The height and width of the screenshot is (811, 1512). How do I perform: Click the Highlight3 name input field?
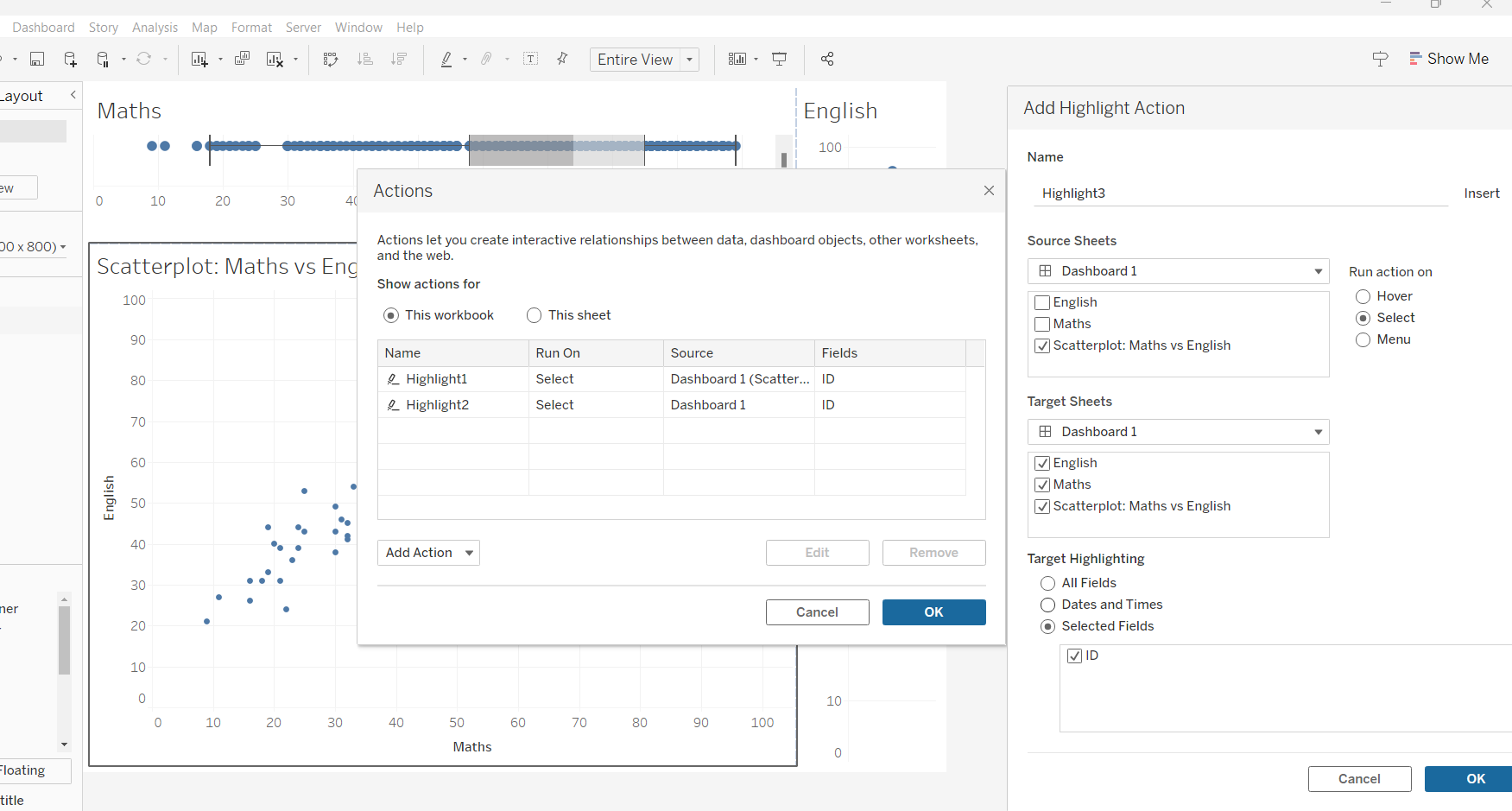tap(1240, 193)
